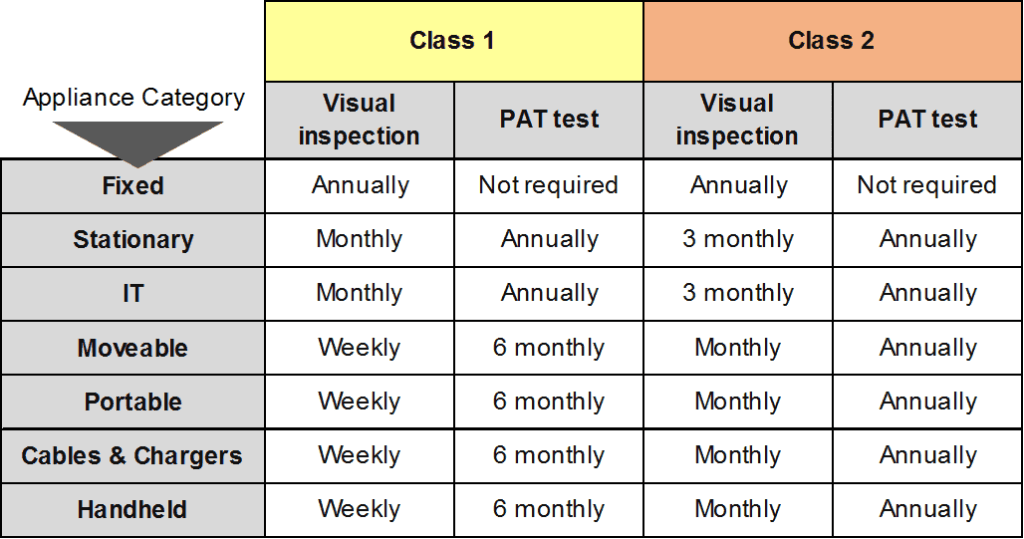Select the Stationary row header
The width and height of the screenshot is (1024, 539).
pos(133,240)
